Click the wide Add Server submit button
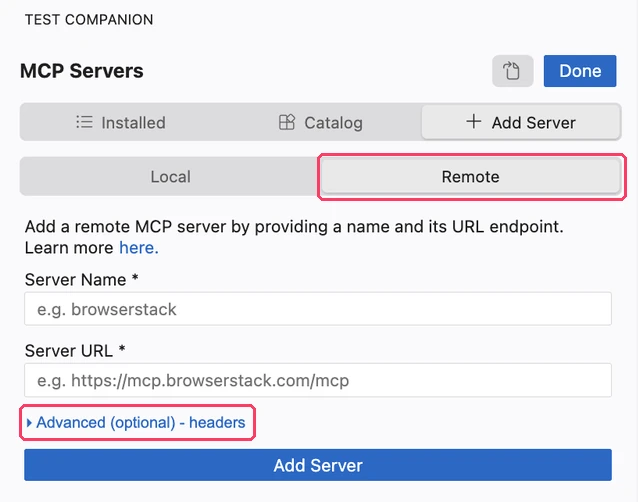Screen dimensions: 638x502 pos(318,465)
